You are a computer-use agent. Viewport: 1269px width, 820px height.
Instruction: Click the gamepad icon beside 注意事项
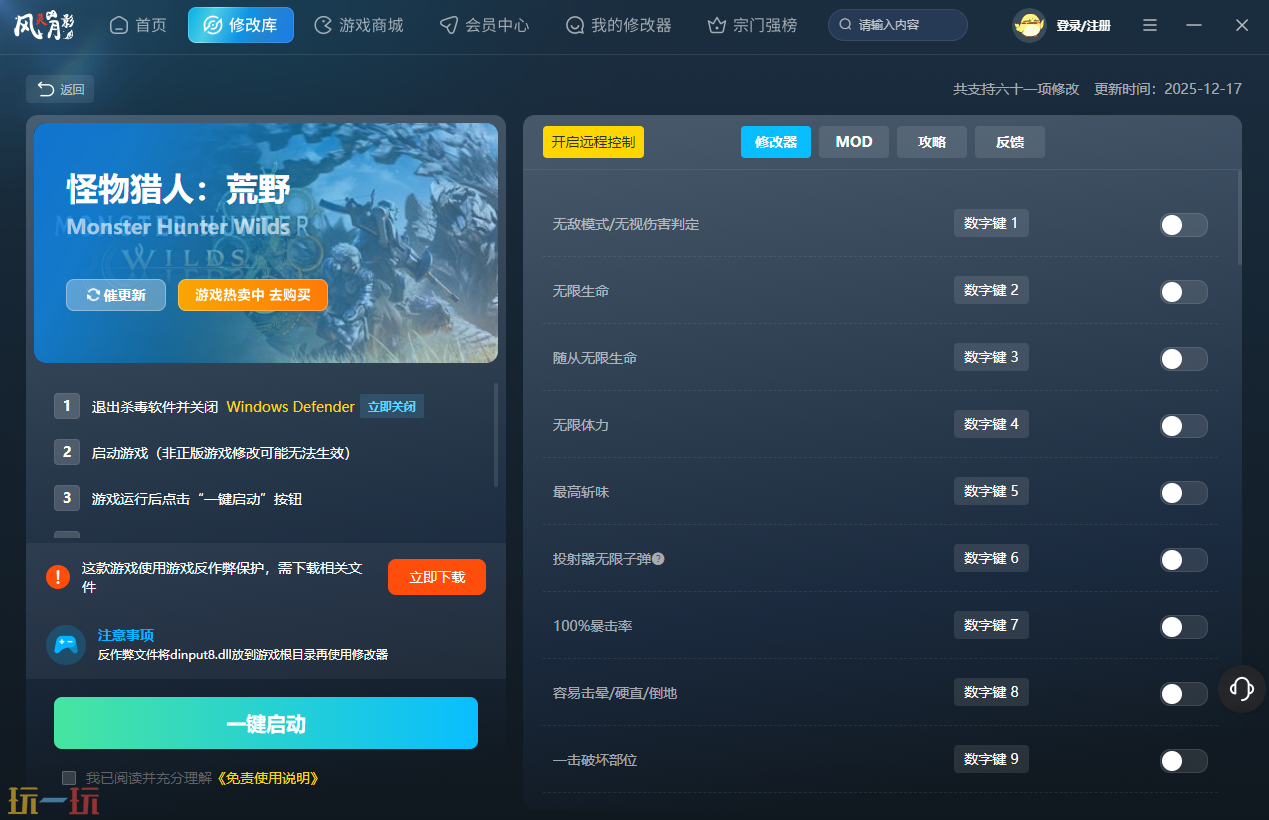click(x=66, y=645)
